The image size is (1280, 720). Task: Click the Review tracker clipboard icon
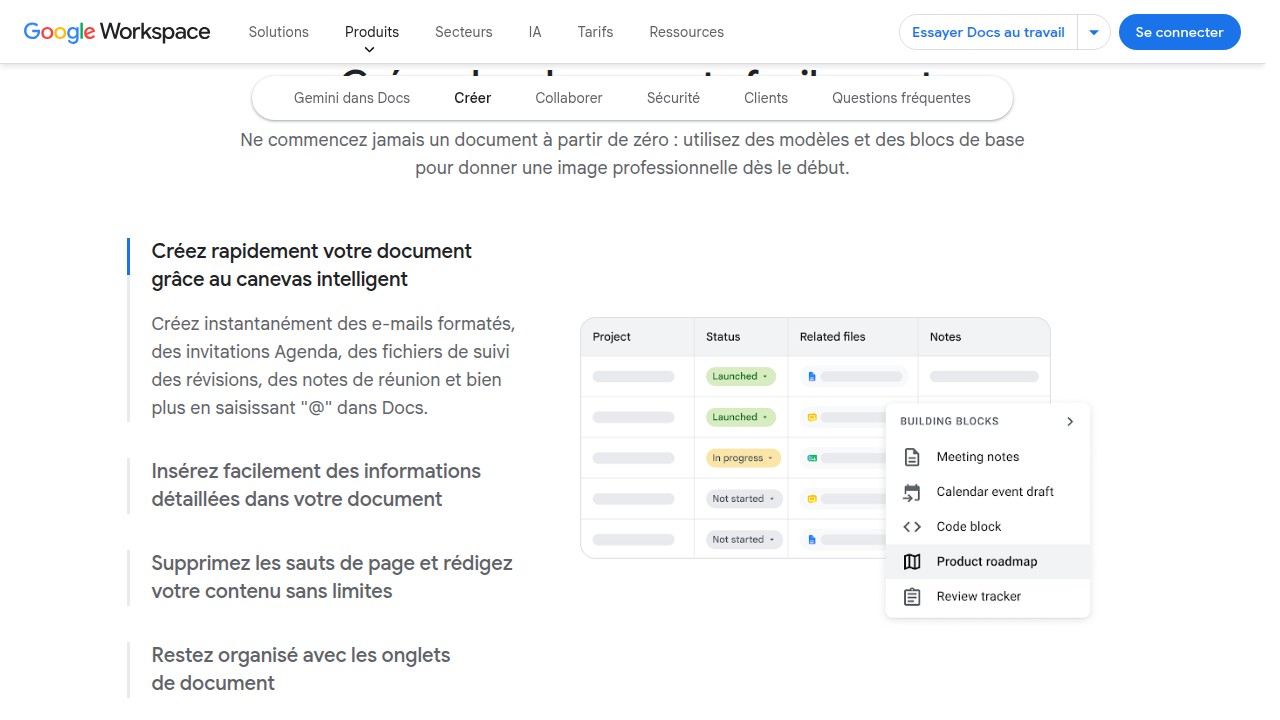(912, 597)
